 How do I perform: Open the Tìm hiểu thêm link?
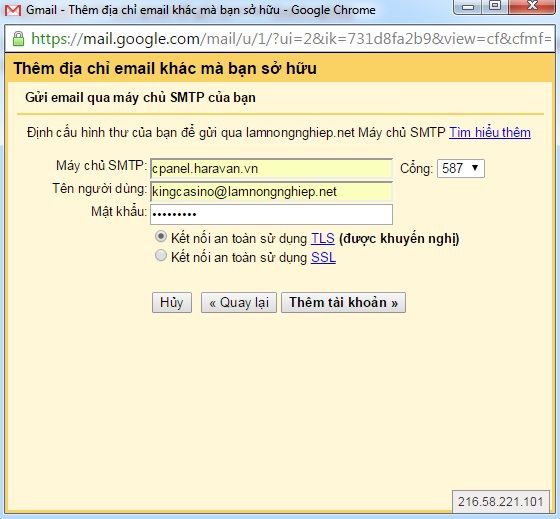(x=490, y=133)
